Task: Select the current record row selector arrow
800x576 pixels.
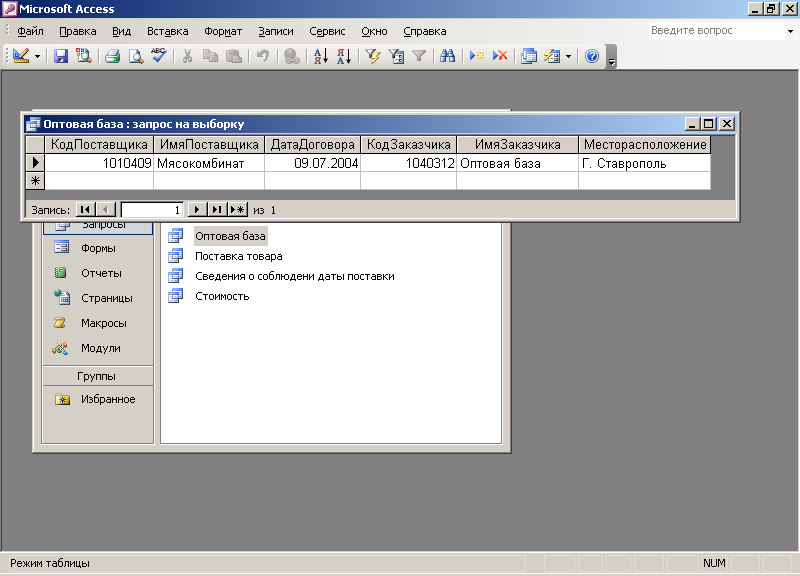Action: point(35,163)
